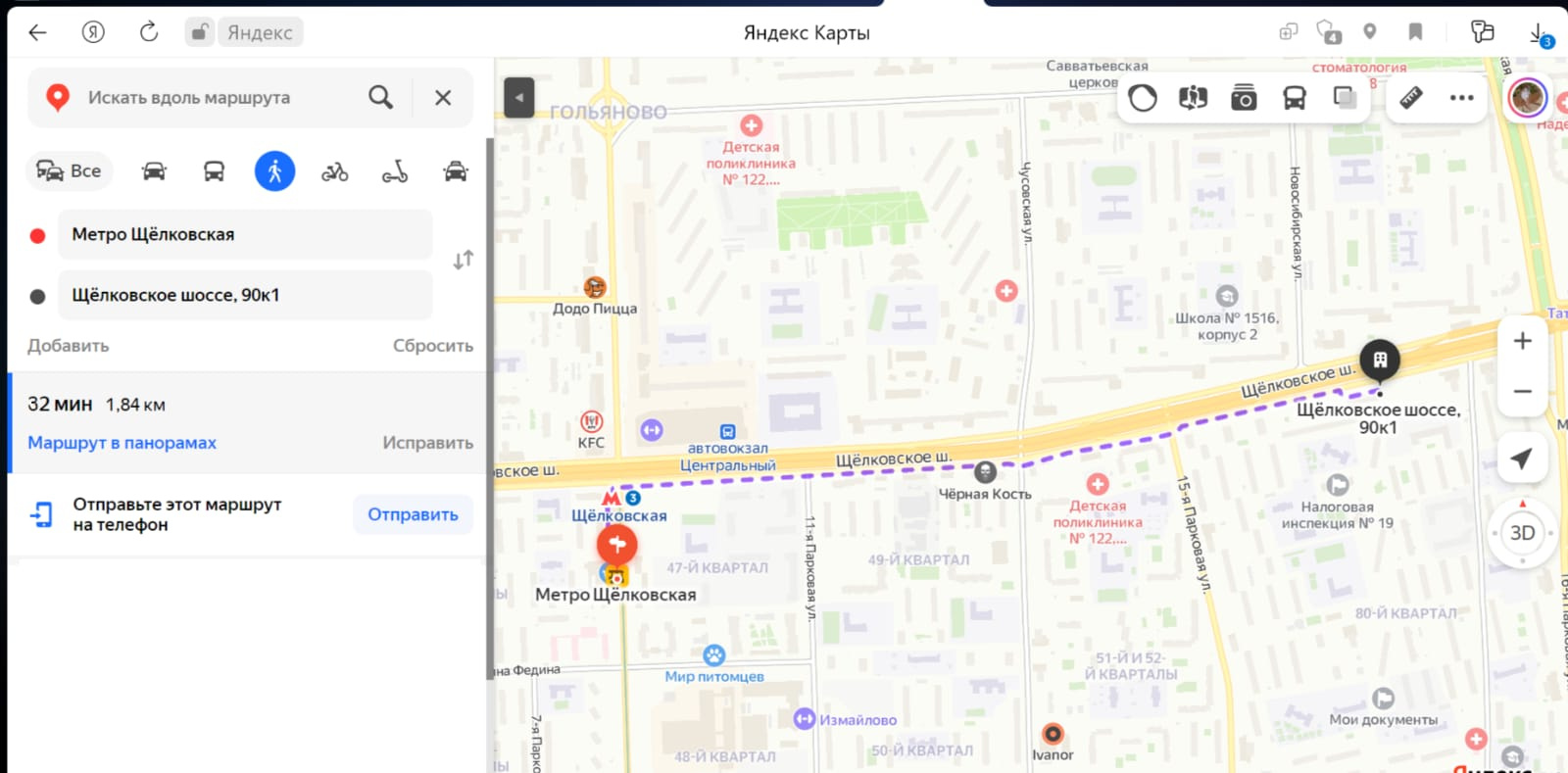The width and height of the screenshot is (1568, 773).
Task: Click the Школа № 1516 корпус 2 marker
Action: pyautogui.click(x=1227, y=296)
